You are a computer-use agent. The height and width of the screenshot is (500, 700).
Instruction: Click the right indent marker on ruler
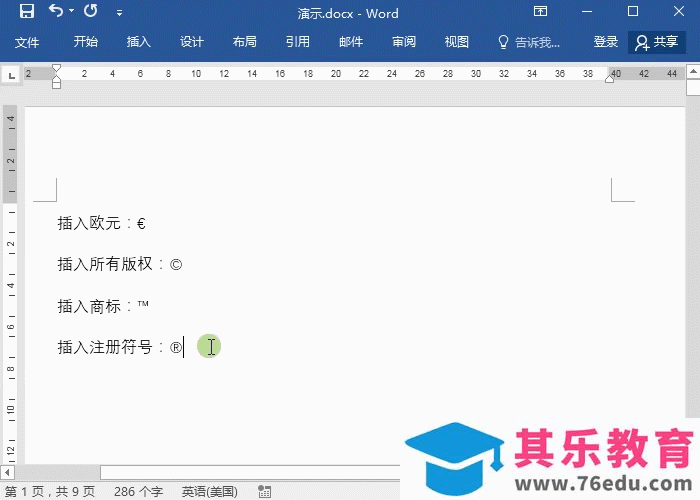click(609, 79)
